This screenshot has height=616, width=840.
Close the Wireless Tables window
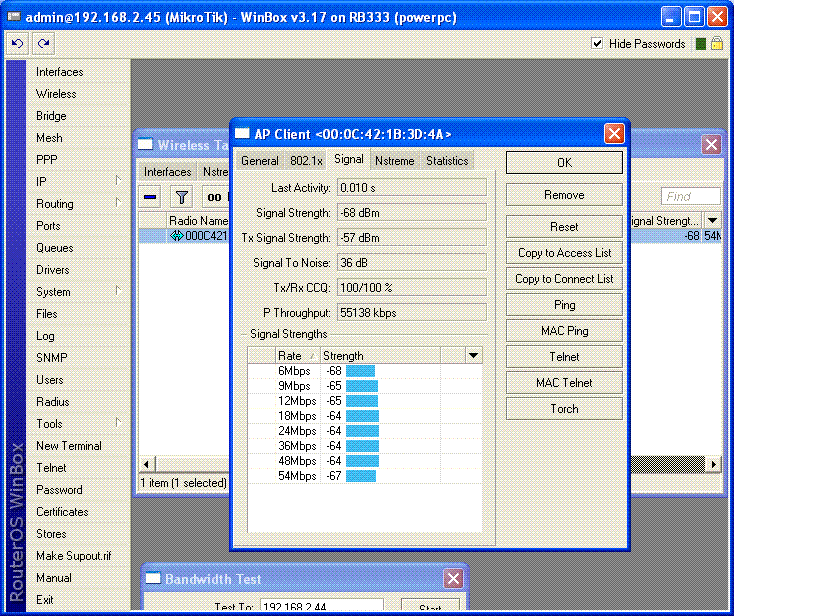point(711,145)
